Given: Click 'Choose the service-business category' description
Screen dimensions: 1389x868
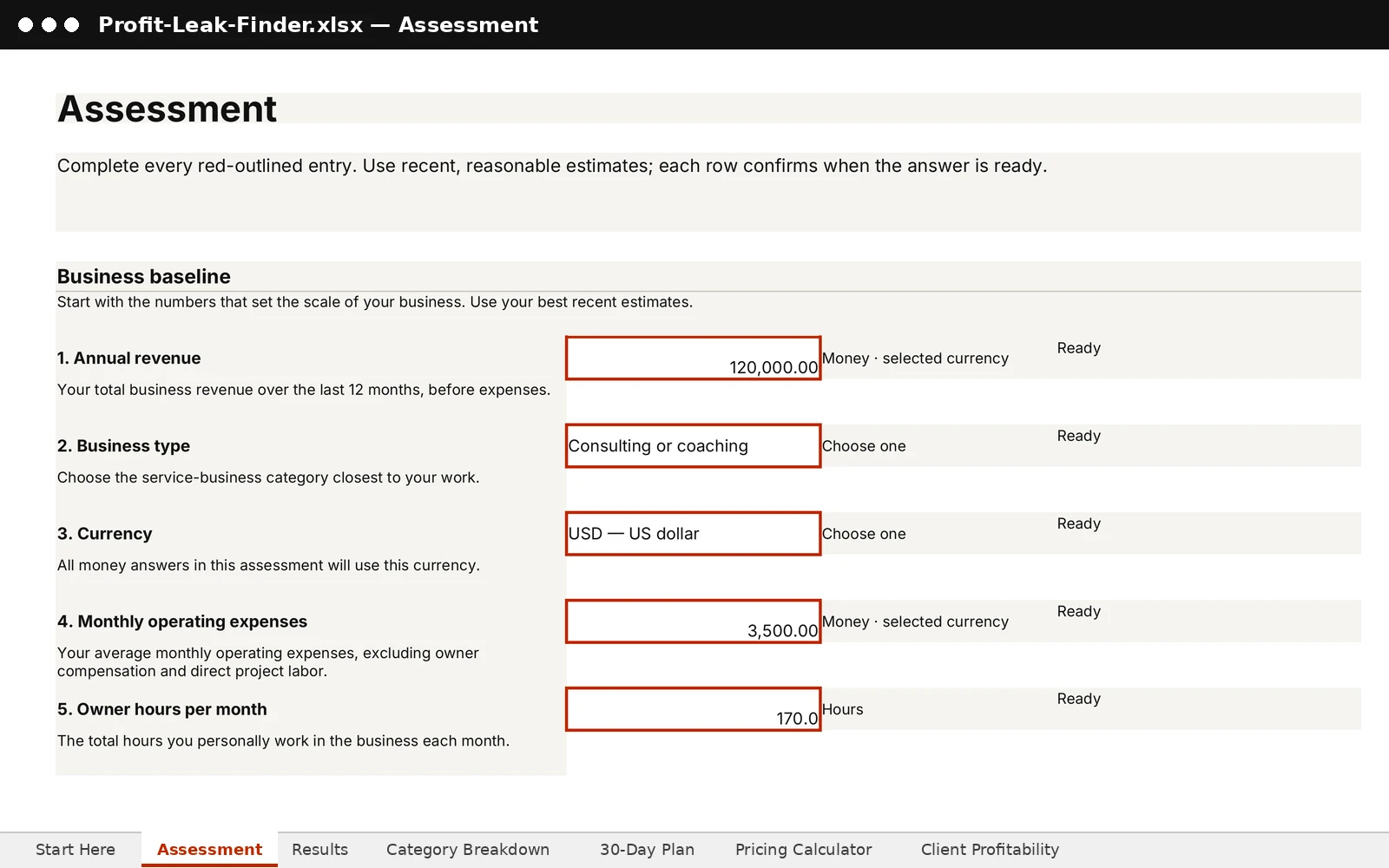Looking at the screenshot, I should (x=268, y=477).
